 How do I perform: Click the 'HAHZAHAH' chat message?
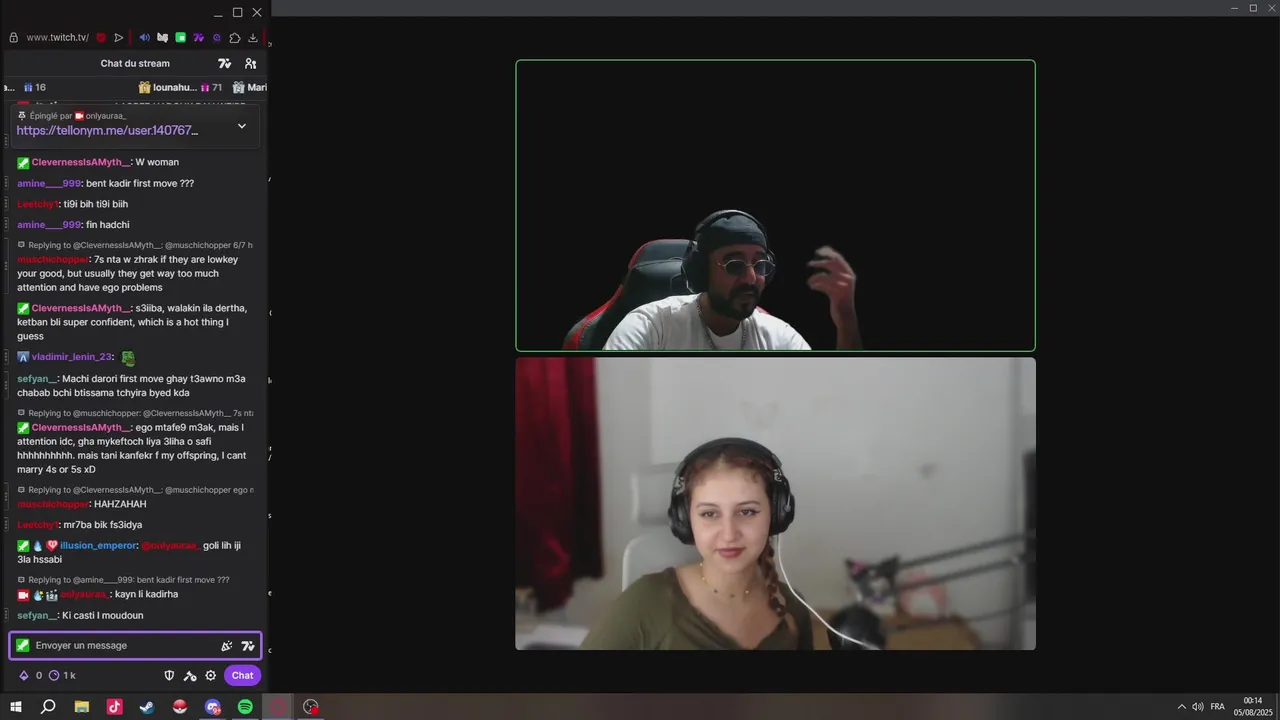120,504
